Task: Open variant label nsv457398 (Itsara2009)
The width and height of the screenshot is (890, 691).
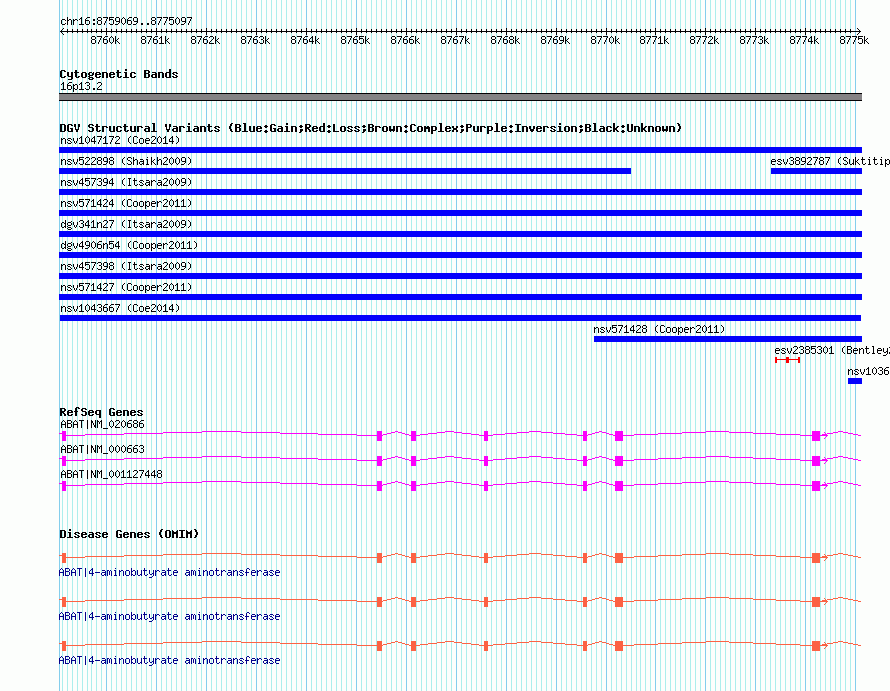Action: (126, 266)
